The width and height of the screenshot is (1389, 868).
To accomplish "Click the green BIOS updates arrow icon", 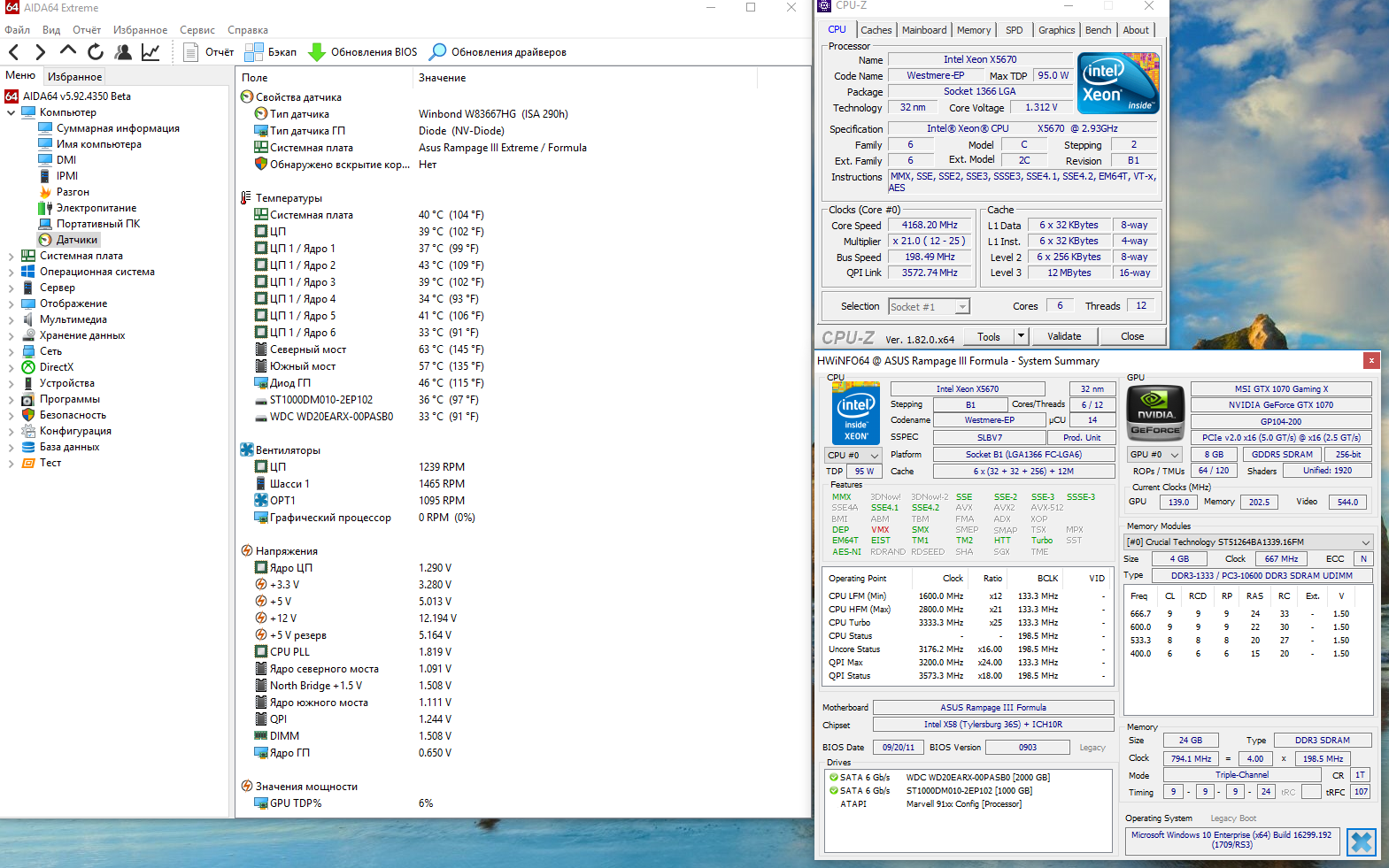I will tap(317, 52).
